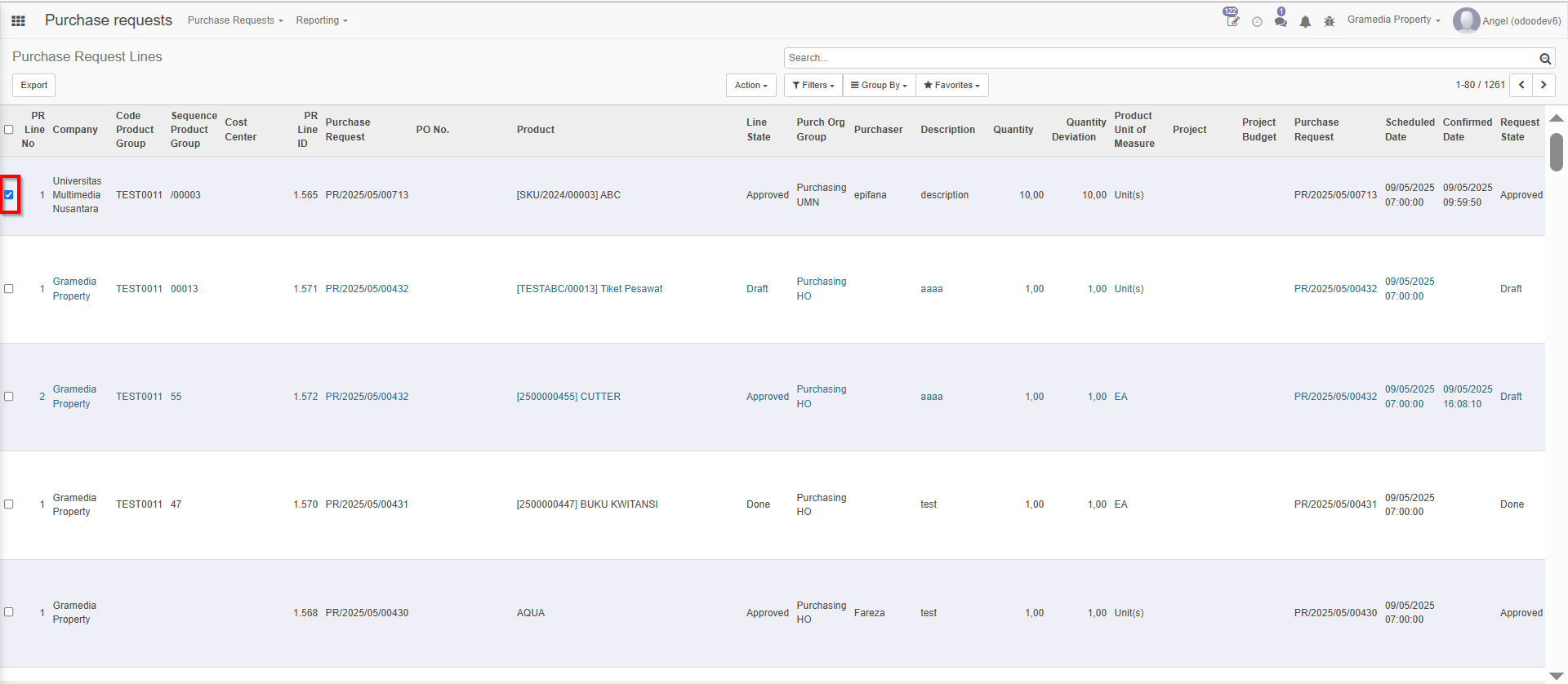Focus the Search input field
The height and width of the screenshot is (684, 1568).
pos(1160,58)
